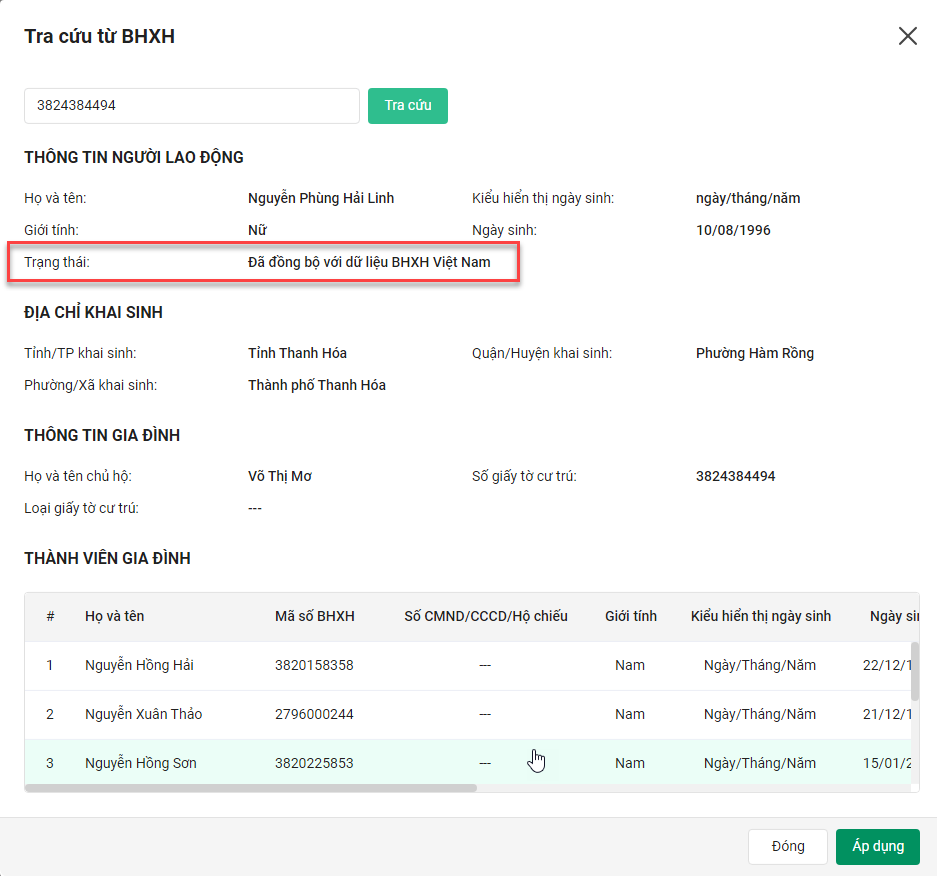This screenshot has height=876, width=937.
Task: Select the row for Nguyễn Hồng Sơn
Action: 468,762
